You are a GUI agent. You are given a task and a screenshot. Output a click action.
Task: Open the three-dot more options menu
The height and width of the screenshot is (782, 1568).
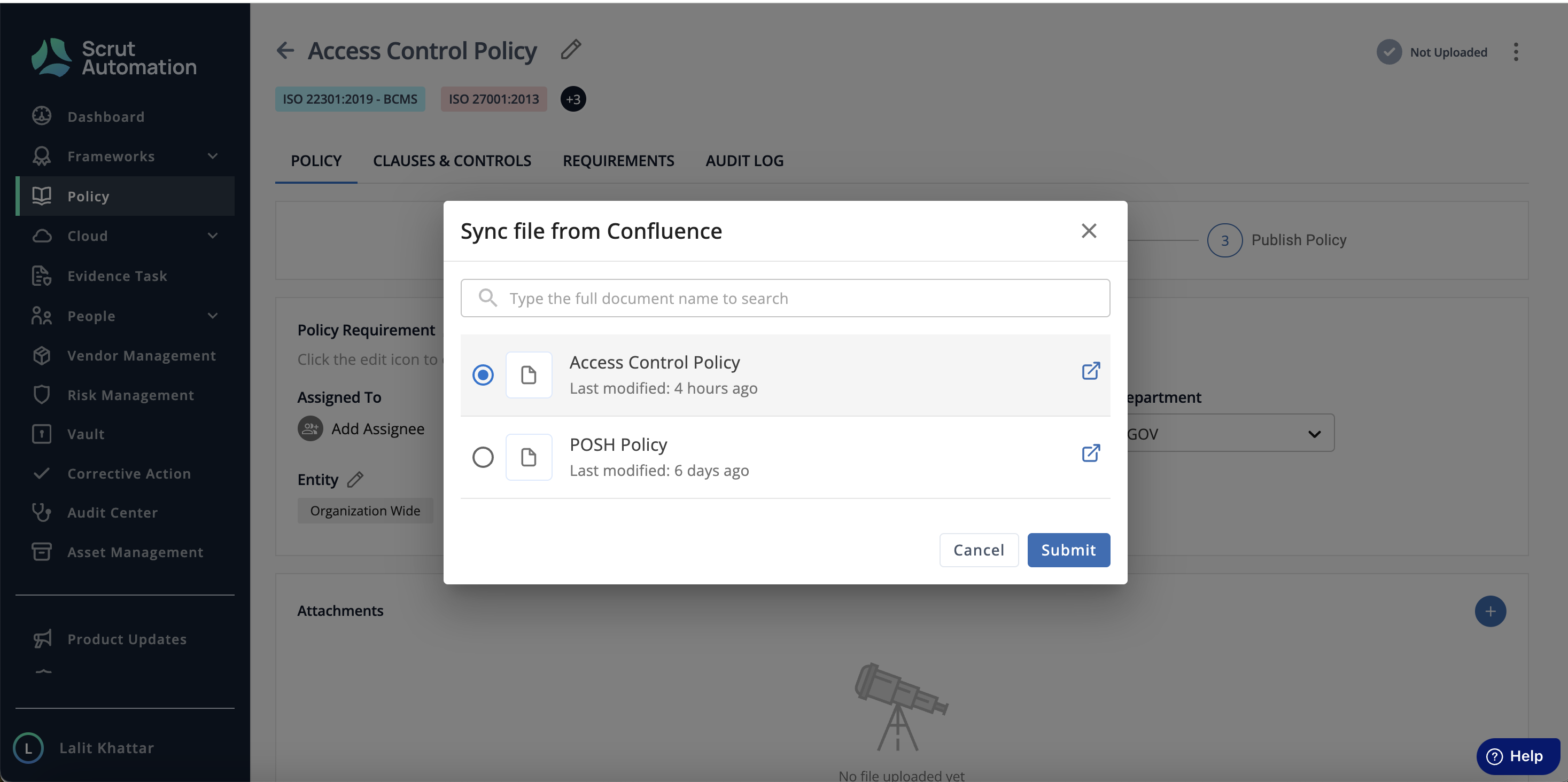(1516, 52)
